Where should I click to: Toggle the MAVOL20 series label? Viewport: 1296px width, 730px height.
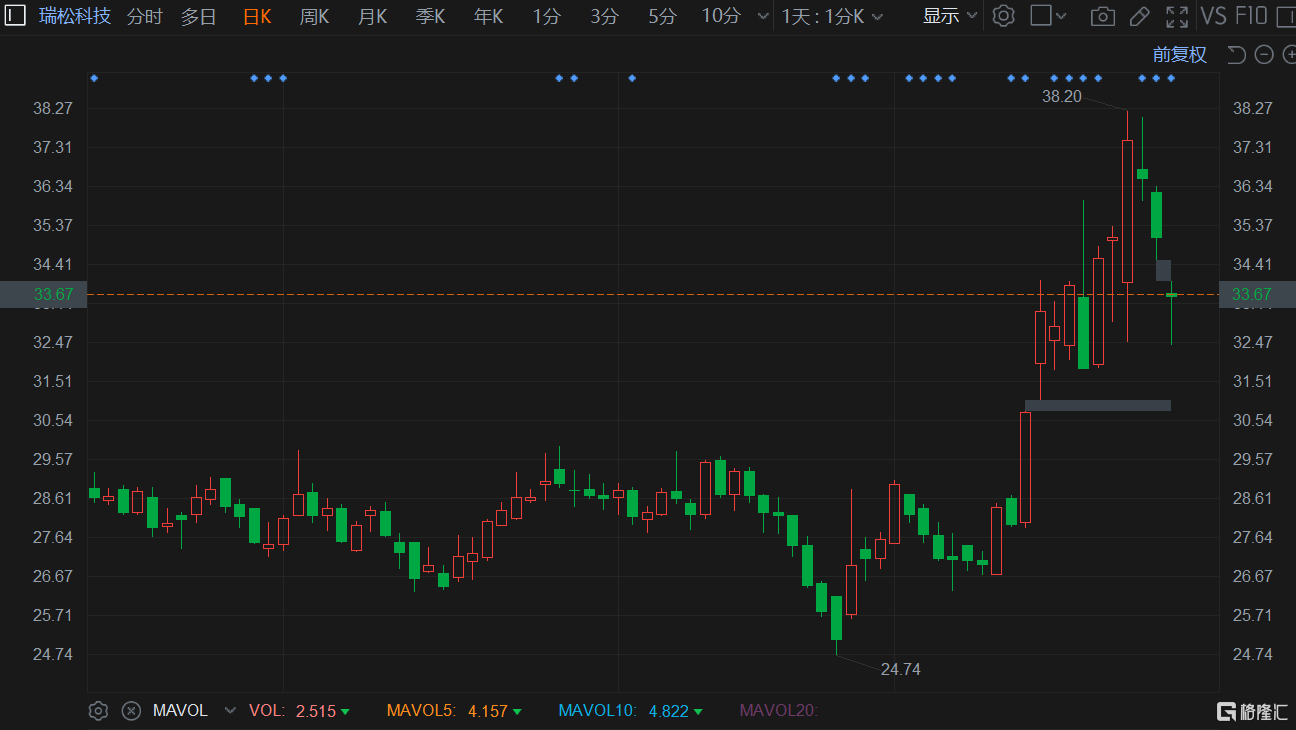click(x=779, y=711)
